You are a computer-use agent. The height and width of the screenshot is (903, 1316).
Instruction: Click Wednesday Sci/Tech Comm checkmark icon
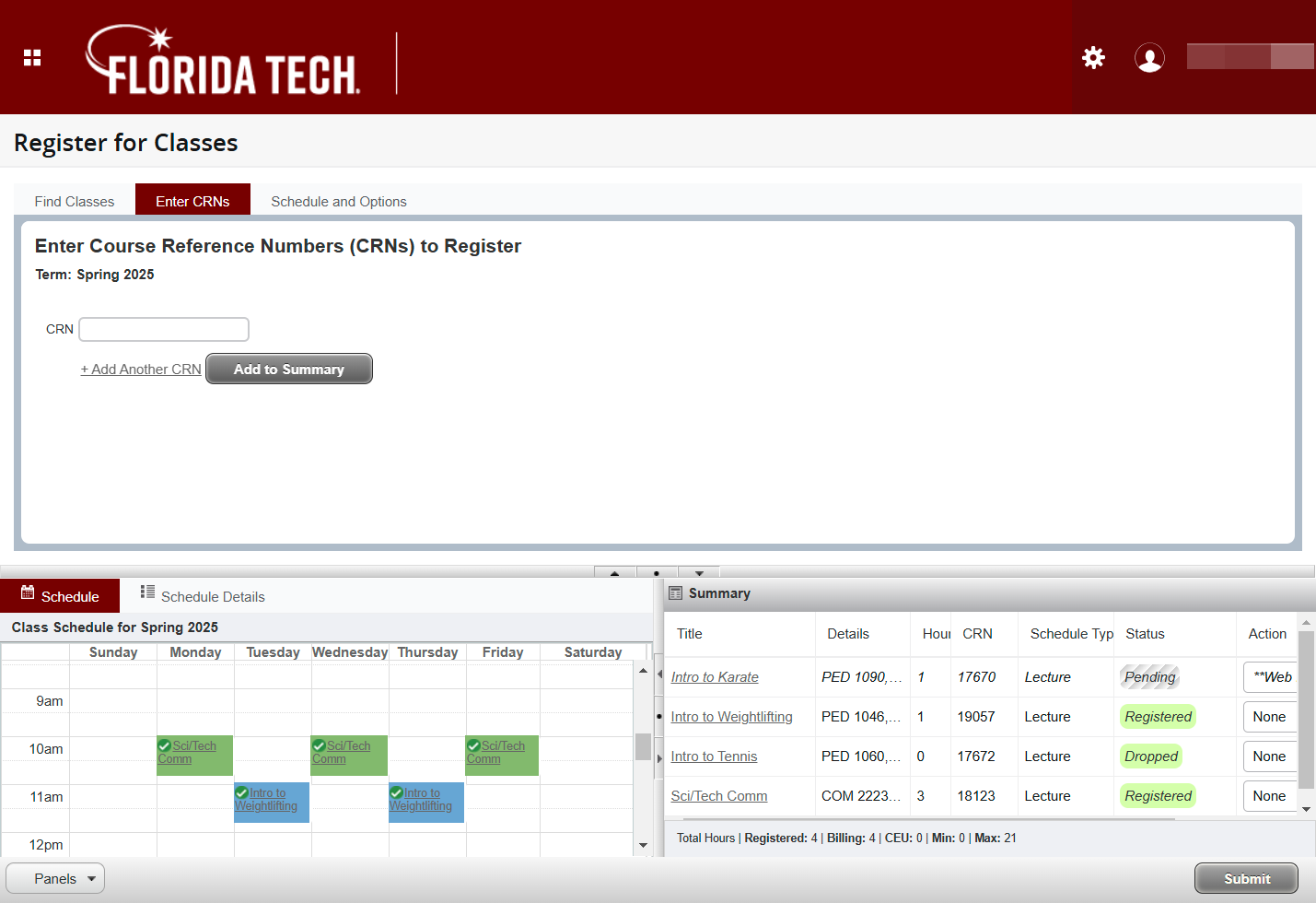click(x=319, y=745)
